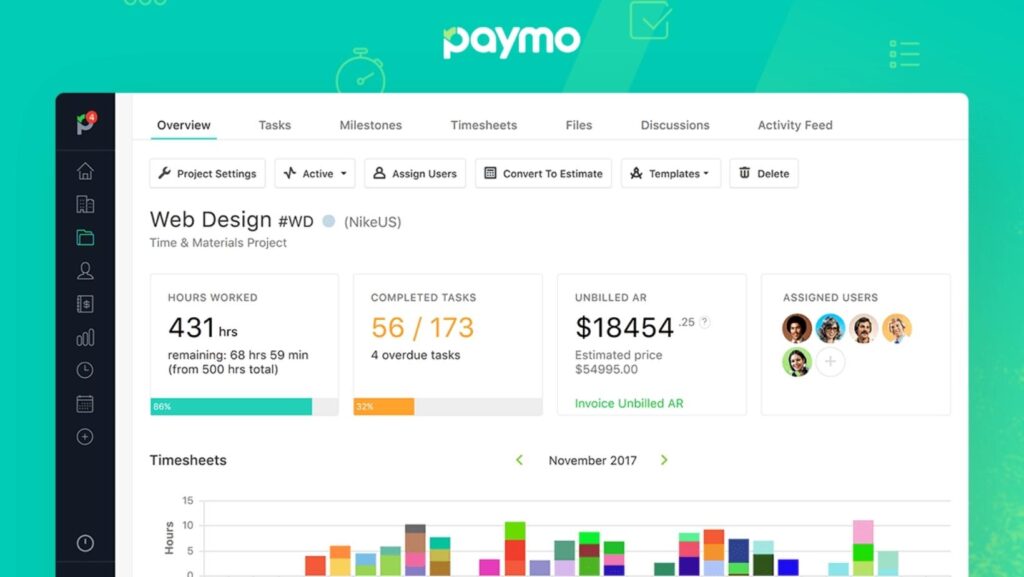Open Users person icon in sidebar

(85, 271)
